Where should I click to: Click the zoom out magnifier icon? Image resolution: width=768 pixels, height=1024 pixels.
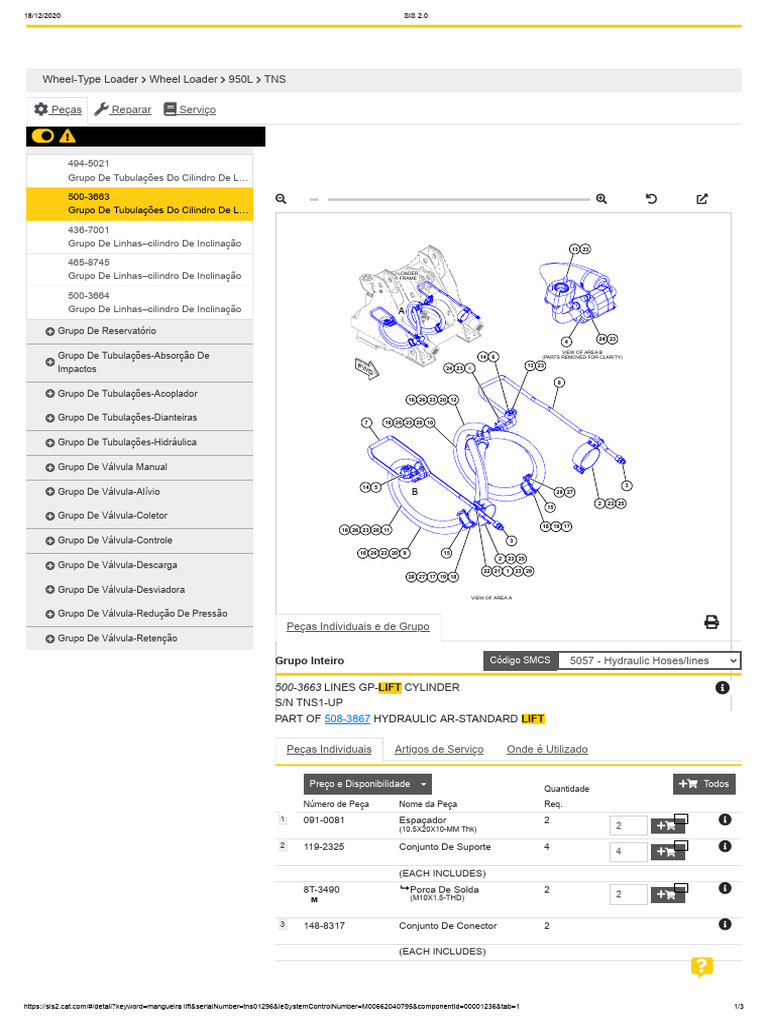click(x=281, y=199)
